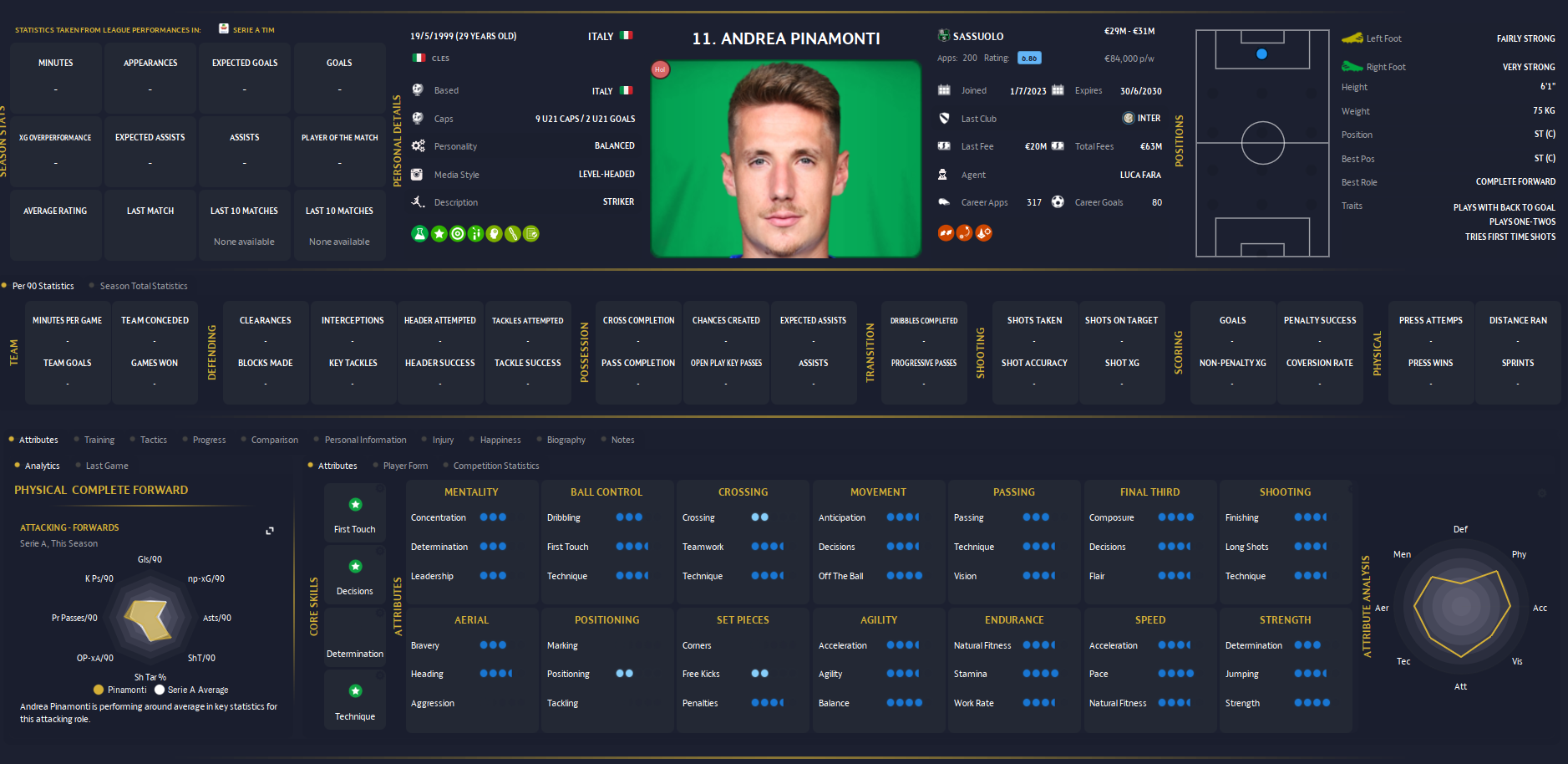Toggle Serie A Average series in legend
Viewport: 1568px width, 764px height.
click(x=191, y=690)
